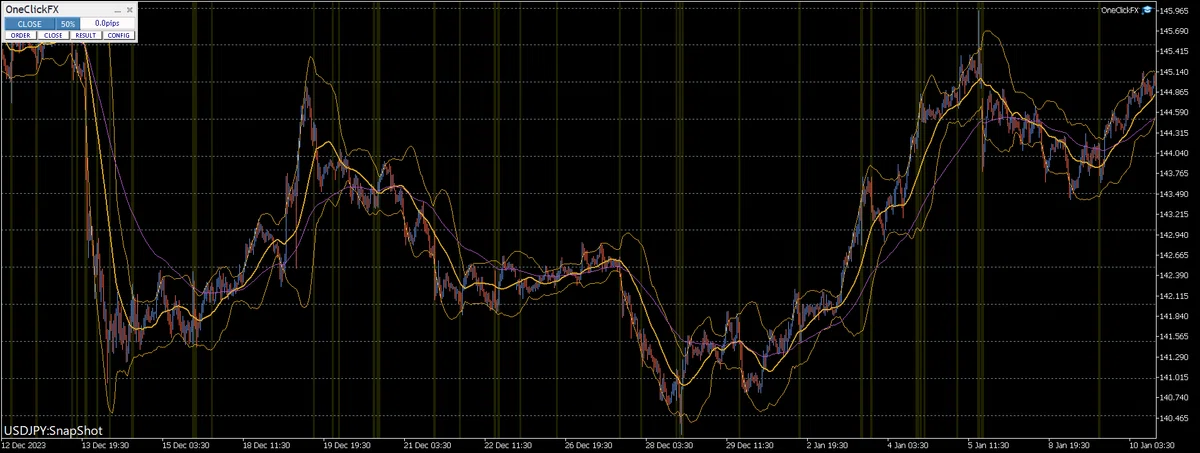
Task: Click the 142.665 price label
Action: (1174, 256)
